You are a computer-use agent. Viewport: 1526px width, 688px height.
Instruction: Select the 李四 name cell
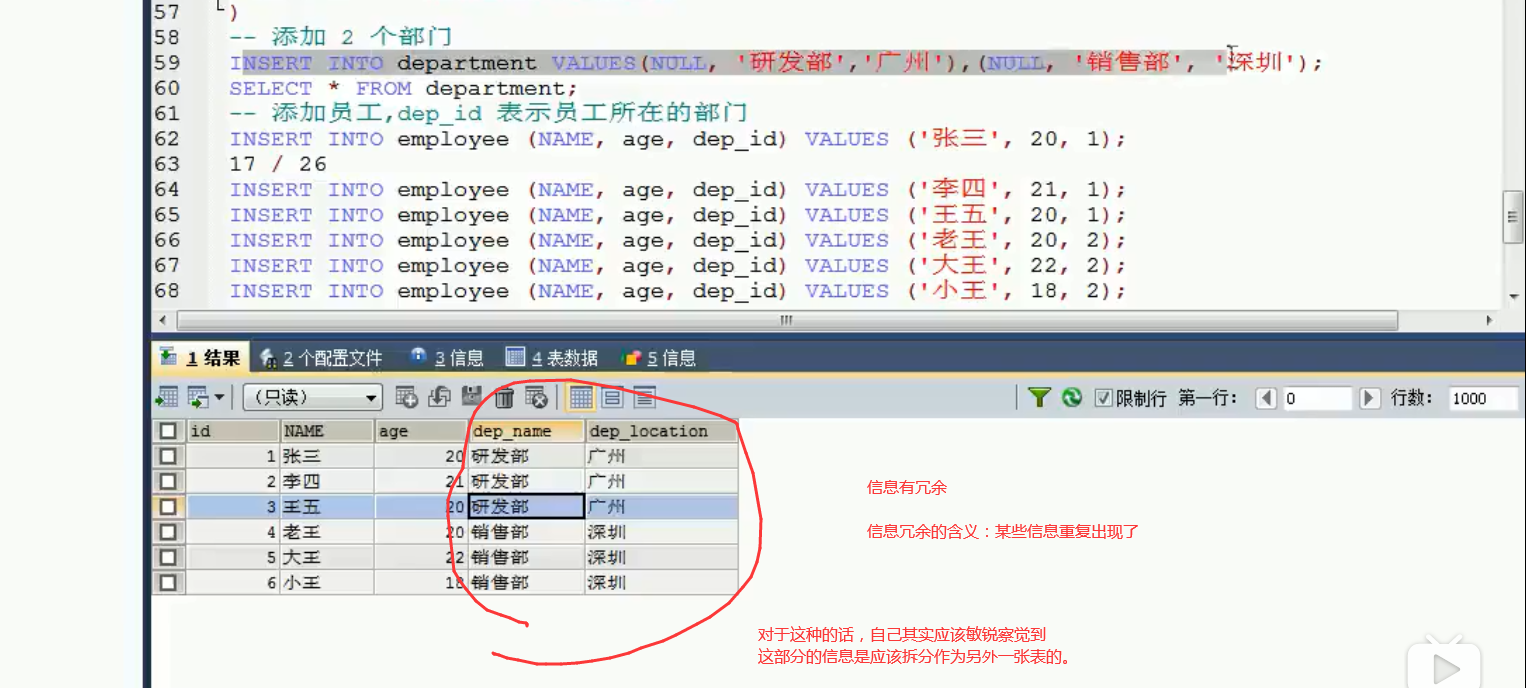click(x=327, y=481)
